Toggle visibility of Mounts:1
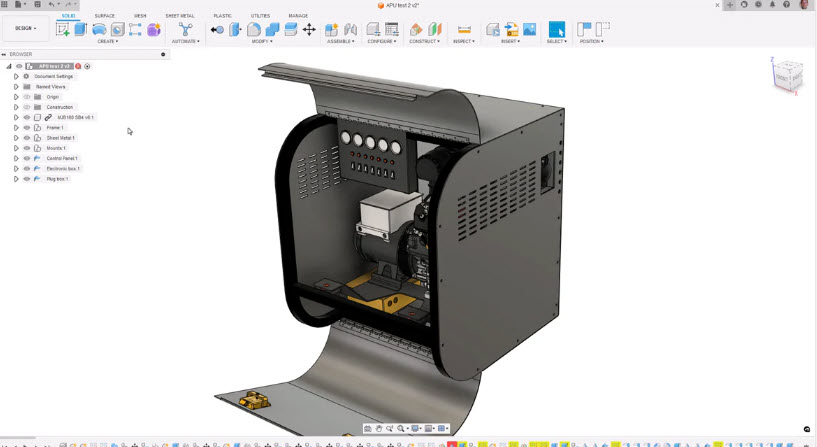Image resolution: width=817 pixels, height=447 pixels. pos(27,148)
